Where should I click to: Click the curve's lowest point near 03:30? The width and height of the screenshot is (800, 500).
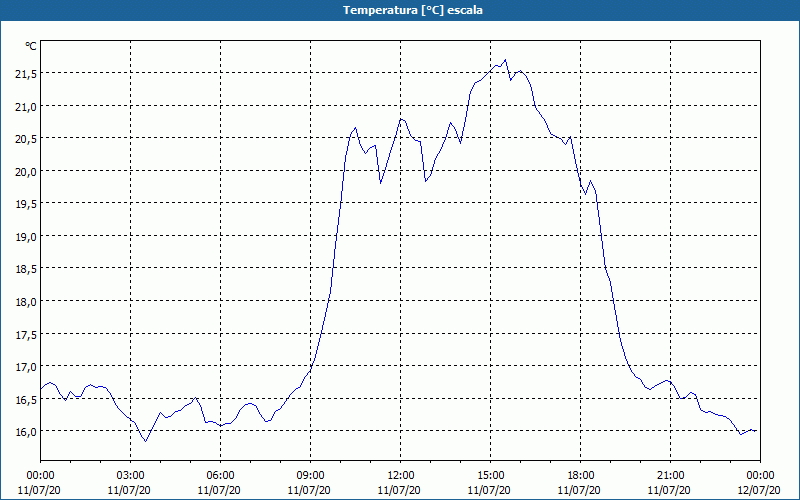(x=146, y=441)
